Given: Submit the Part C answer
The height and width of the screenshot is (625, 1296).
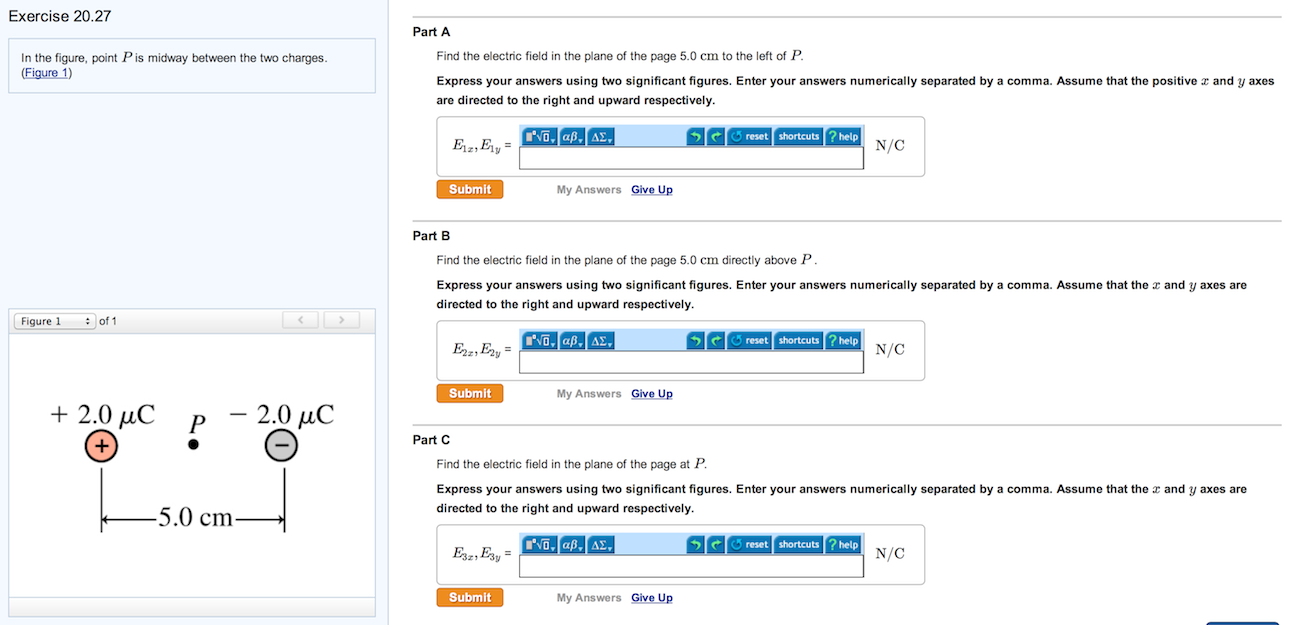Looking at the screenshot, I should pyautogui.click(x=470, y=598).
